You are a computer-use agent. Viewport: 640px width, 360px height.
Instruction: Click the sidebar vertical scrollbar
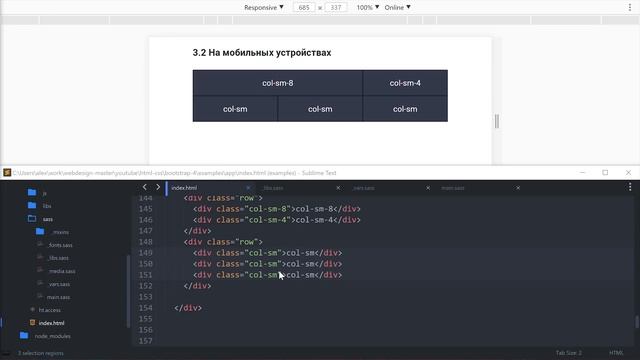[129, 291]
